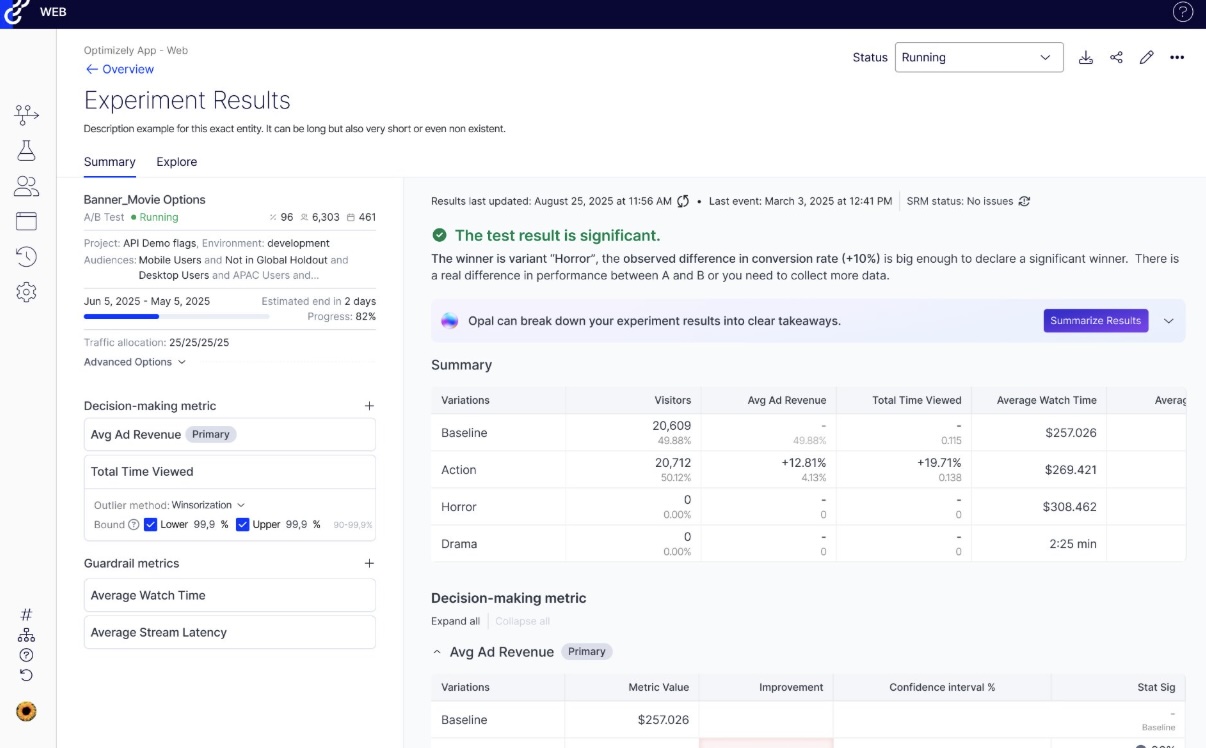This screenshot has height=748, width=1206.
Task: Open the Audiences panel from the sidebar
Action: click(x=26, y=185)
